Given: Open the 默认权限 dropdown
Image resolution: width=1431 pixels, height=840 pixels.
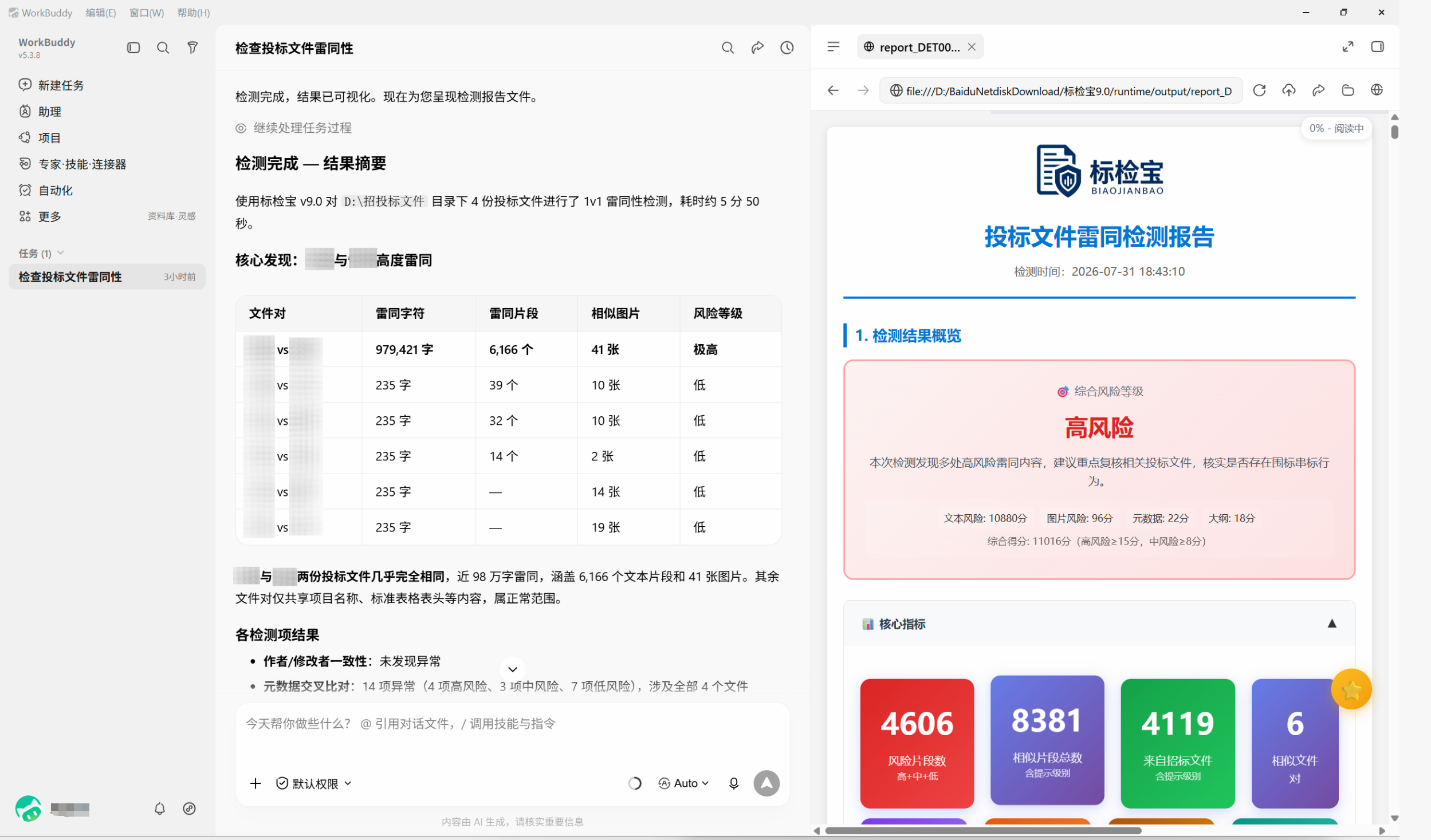Looking at the screenshot, I should pos(314,783).
